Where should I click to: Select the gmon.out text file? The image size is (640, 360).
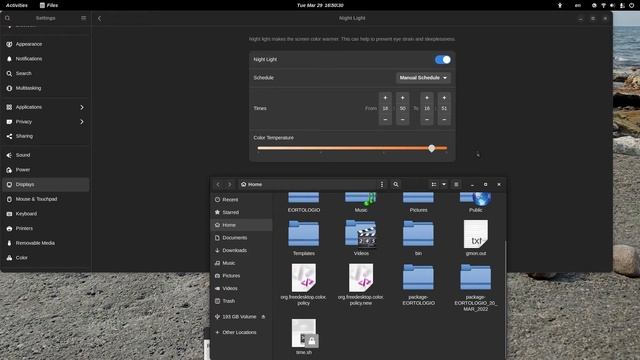pyautogui.click(x=476, y=238)
